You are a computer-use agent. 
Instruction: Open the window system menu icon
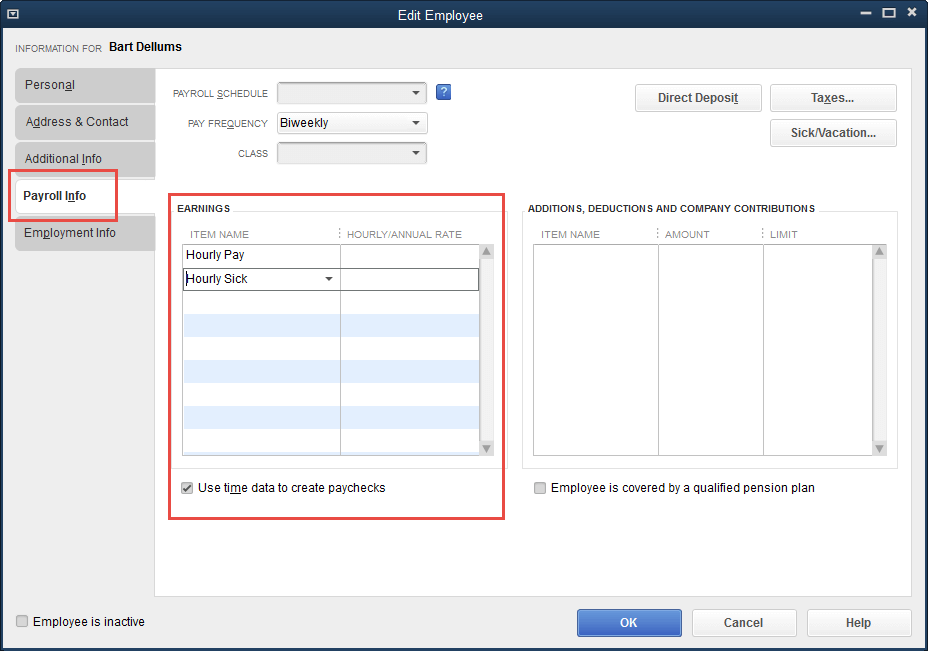12,14
